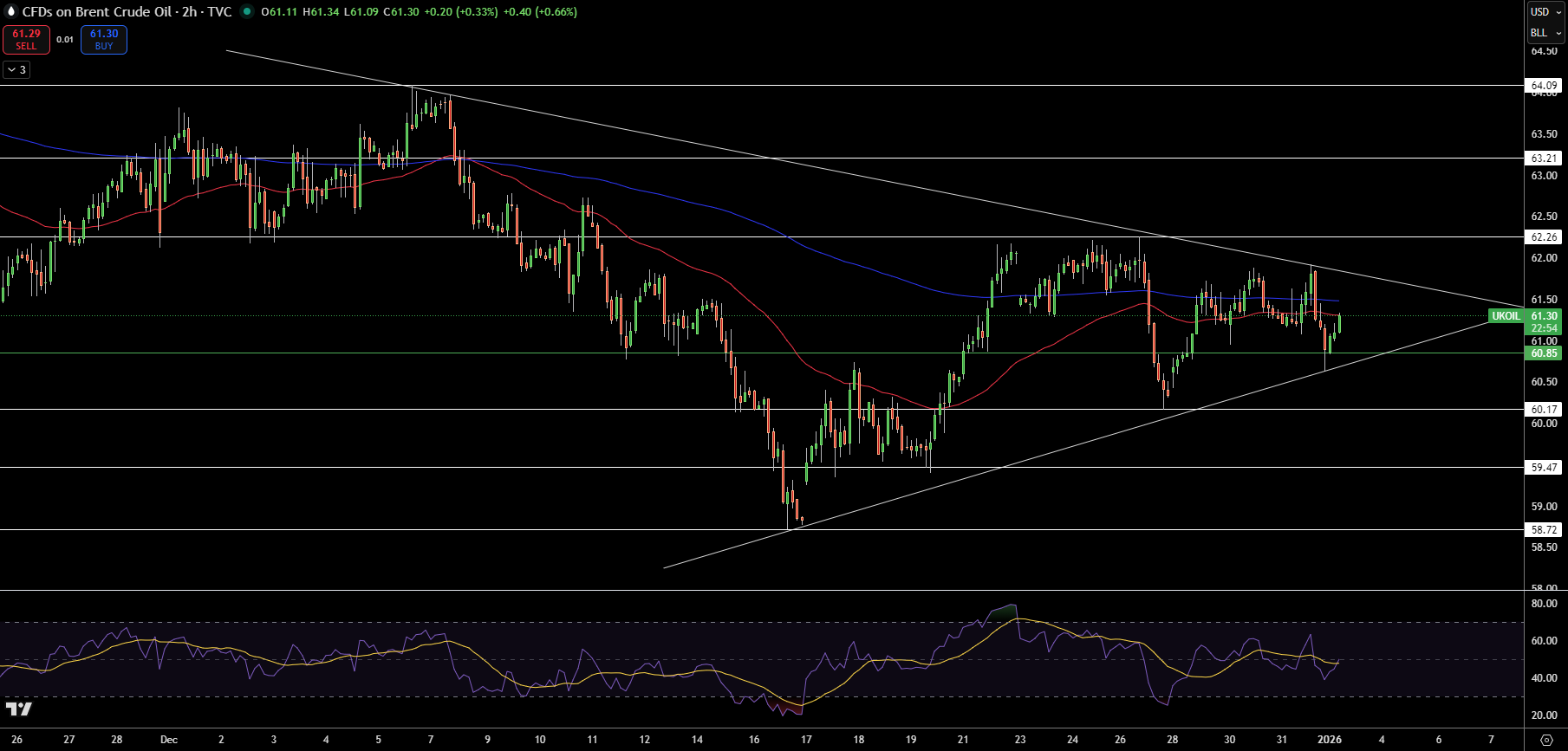Click the red SELL 61.29 button
Viewport: 1568px width, 751px height.
point(26,40)
